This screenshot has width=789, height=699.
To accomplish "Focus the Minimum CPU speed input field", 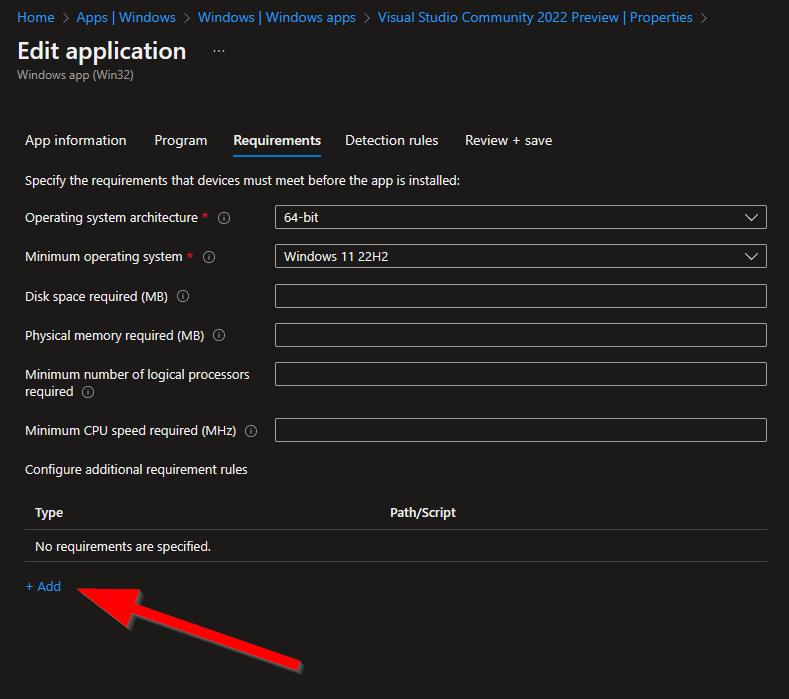I will (520, 430).
